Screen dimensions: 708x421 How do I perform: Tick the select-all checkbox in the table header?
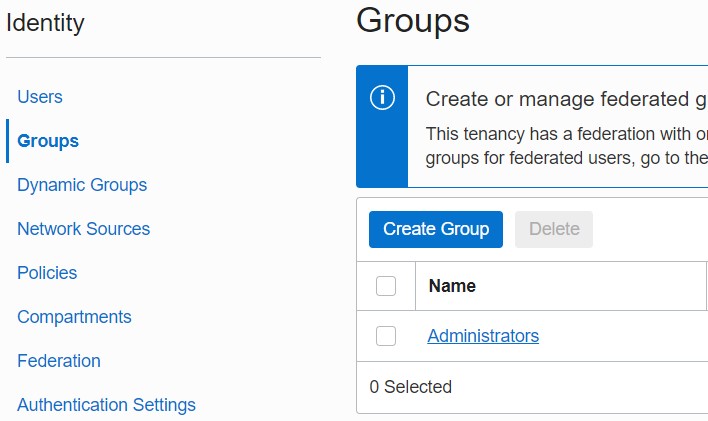386,286
